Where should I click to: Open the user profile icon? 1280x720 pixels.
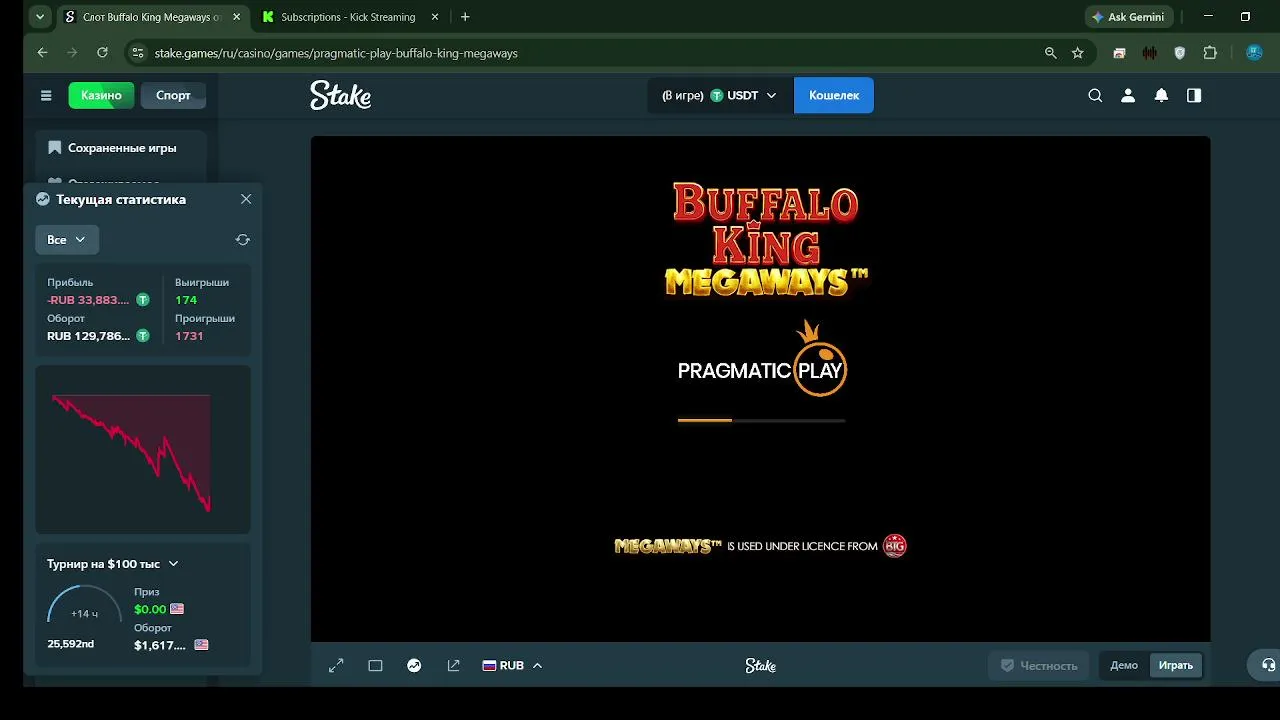(x=1128, y=95)
